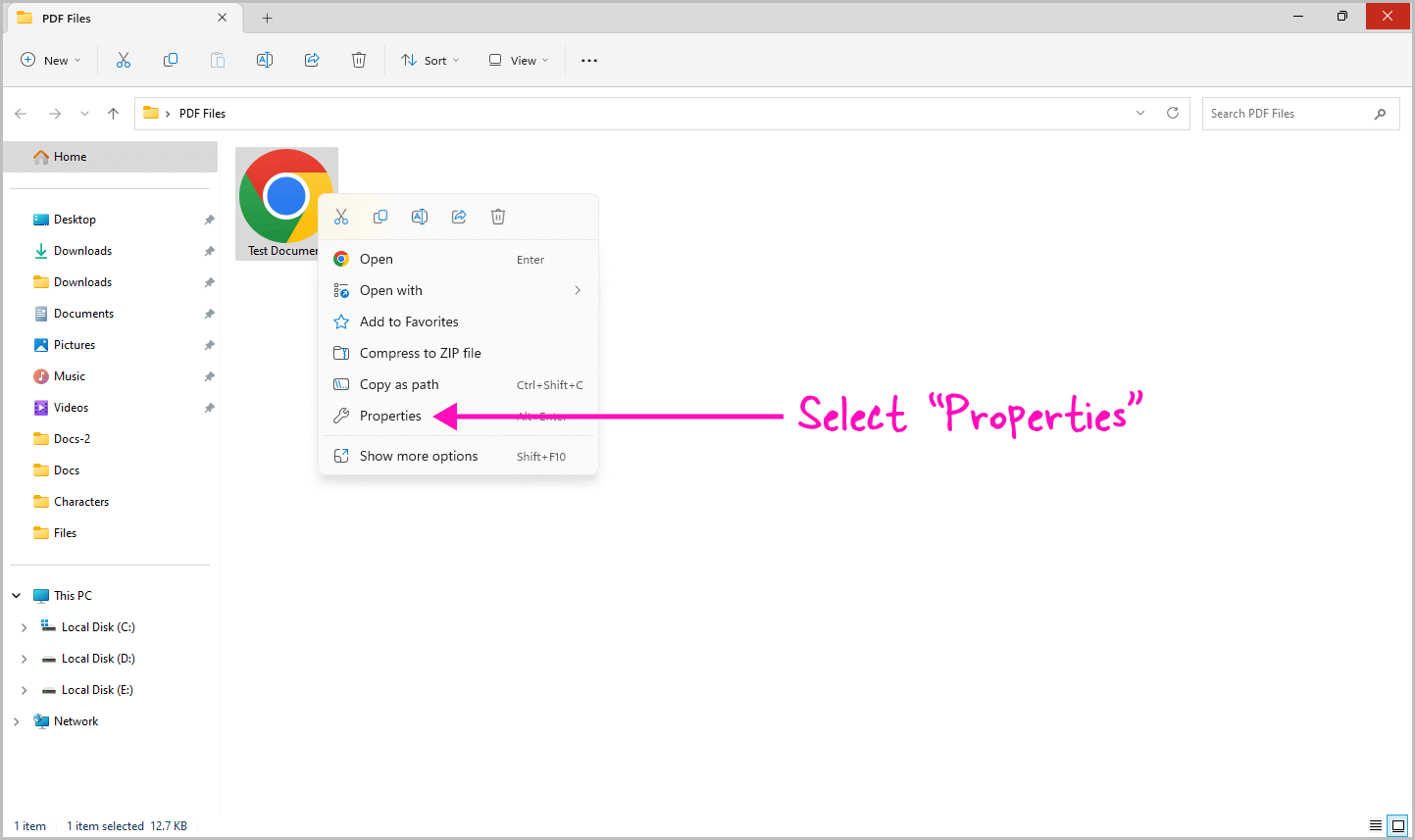Viewport: 1415px width, 840px height.
Task: Select Copy as path
Action: 459,384
